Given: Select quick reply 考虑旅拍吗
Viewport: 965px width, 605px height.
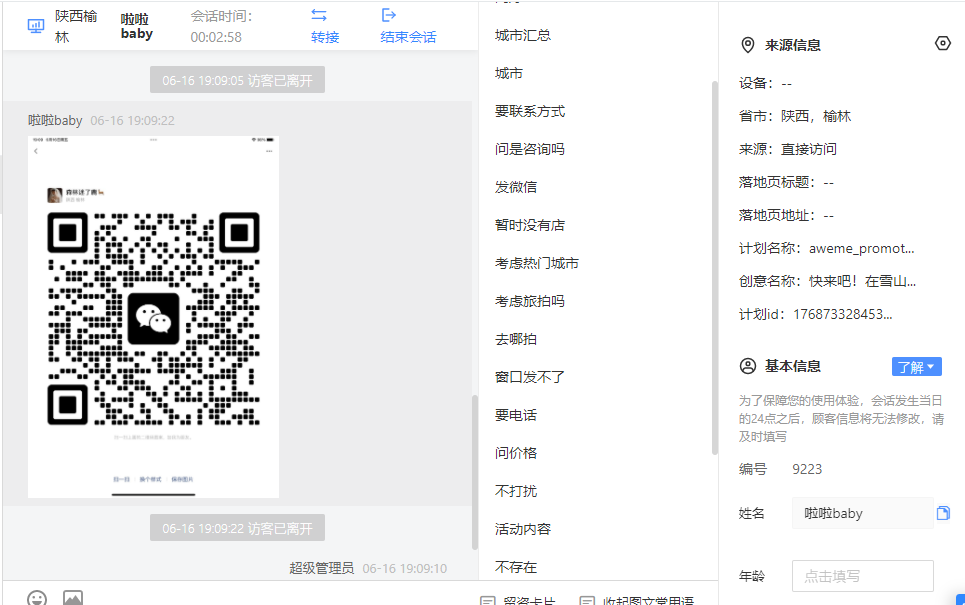Looking at the screenshot, I should pos(530,301).
